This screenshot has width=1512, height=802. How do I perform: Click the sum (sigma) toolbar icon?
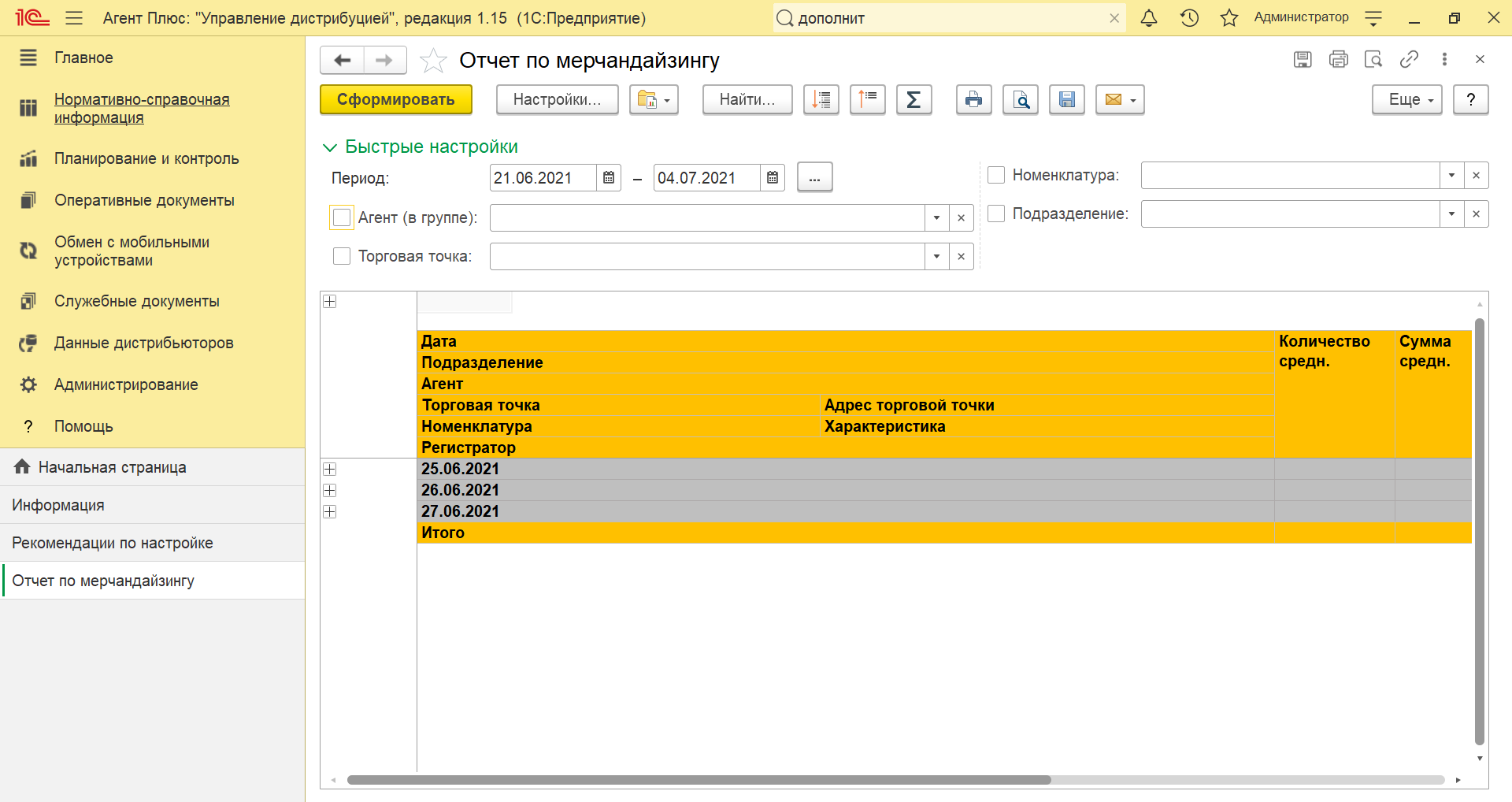coord(914,100)
